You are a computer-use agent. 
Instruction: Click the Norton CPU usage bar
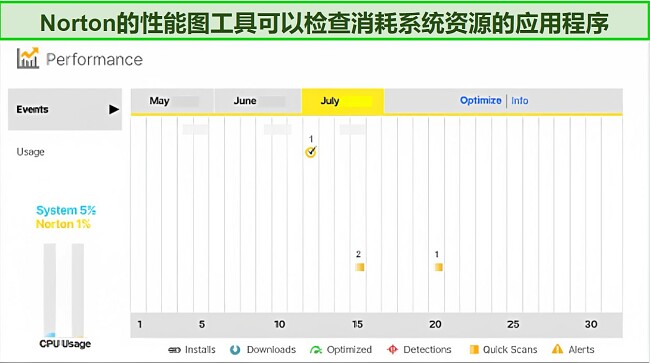tap(78, 290)
